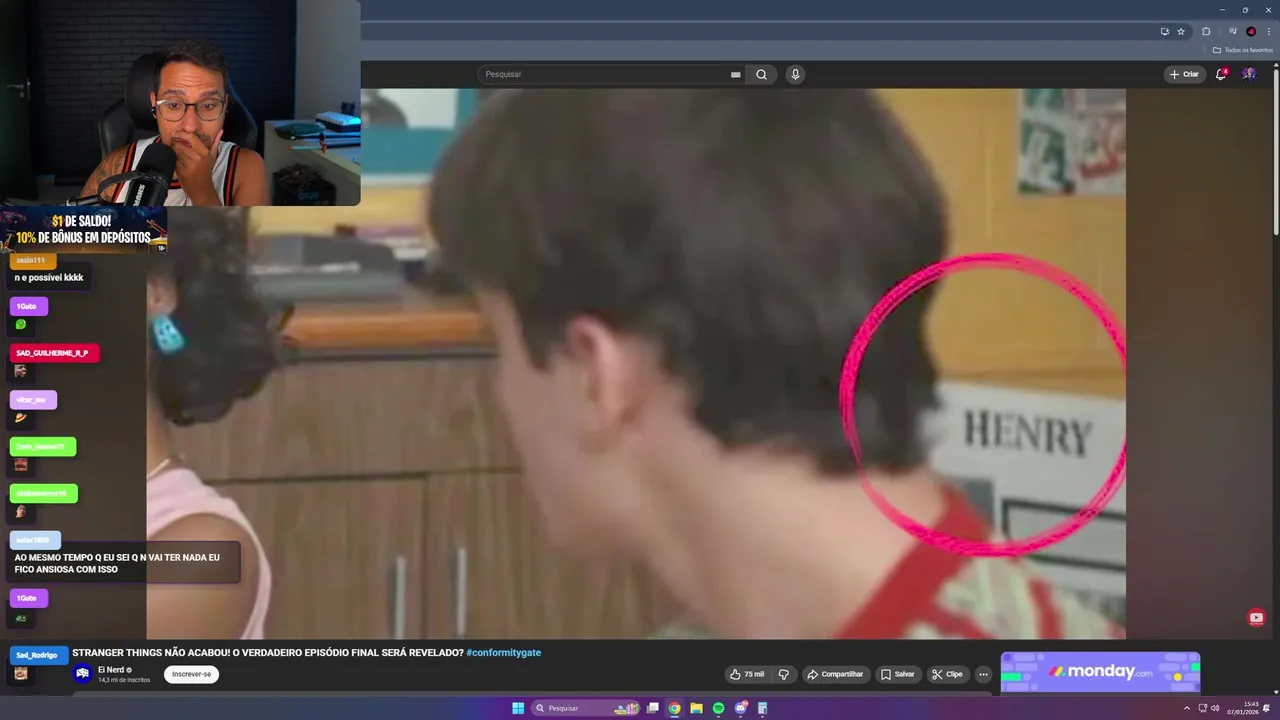Click the Salvar save button

[897, 674]
